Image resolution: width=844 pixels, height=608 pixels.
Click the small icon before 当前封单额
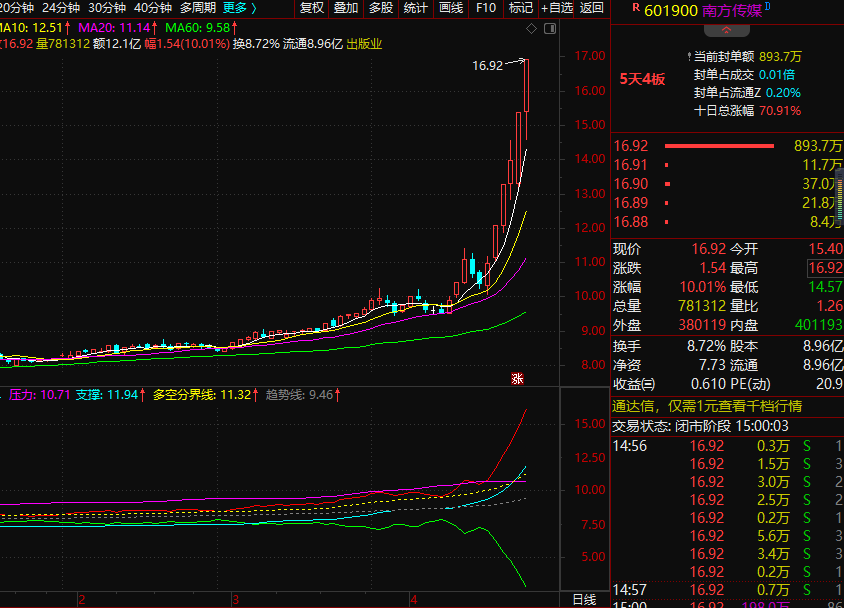(688, 58)
